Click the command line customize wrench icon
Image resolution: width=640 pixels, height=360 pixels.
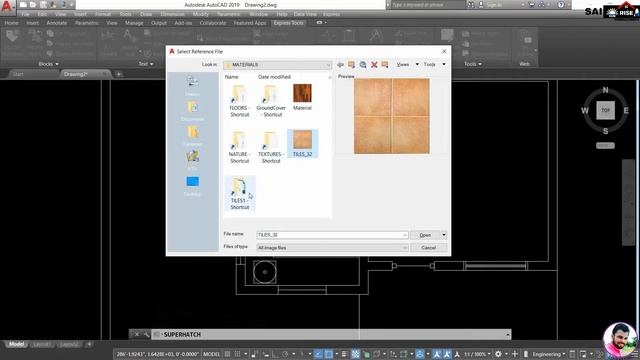point(146,334)
